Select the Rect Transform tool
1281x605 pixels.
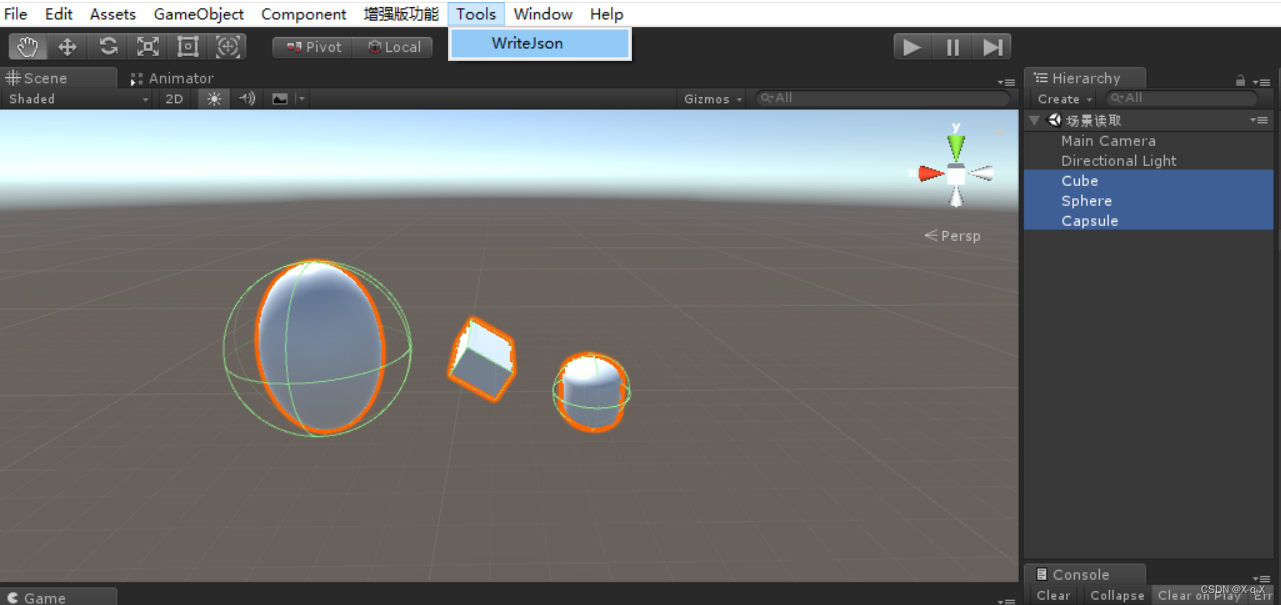click(x=187, y=46)
